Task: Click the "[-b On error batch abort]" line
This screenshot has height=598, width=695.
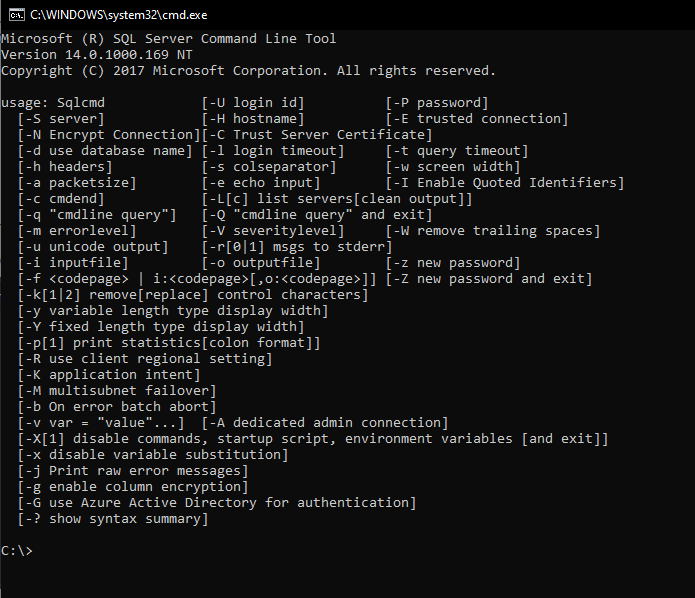Action: (117, 407)
